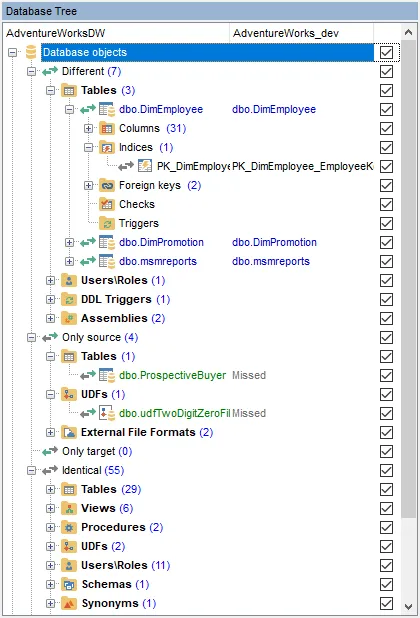420x618 pixels.
Task: Click the Indices folder icon
Action: [107, 147]
